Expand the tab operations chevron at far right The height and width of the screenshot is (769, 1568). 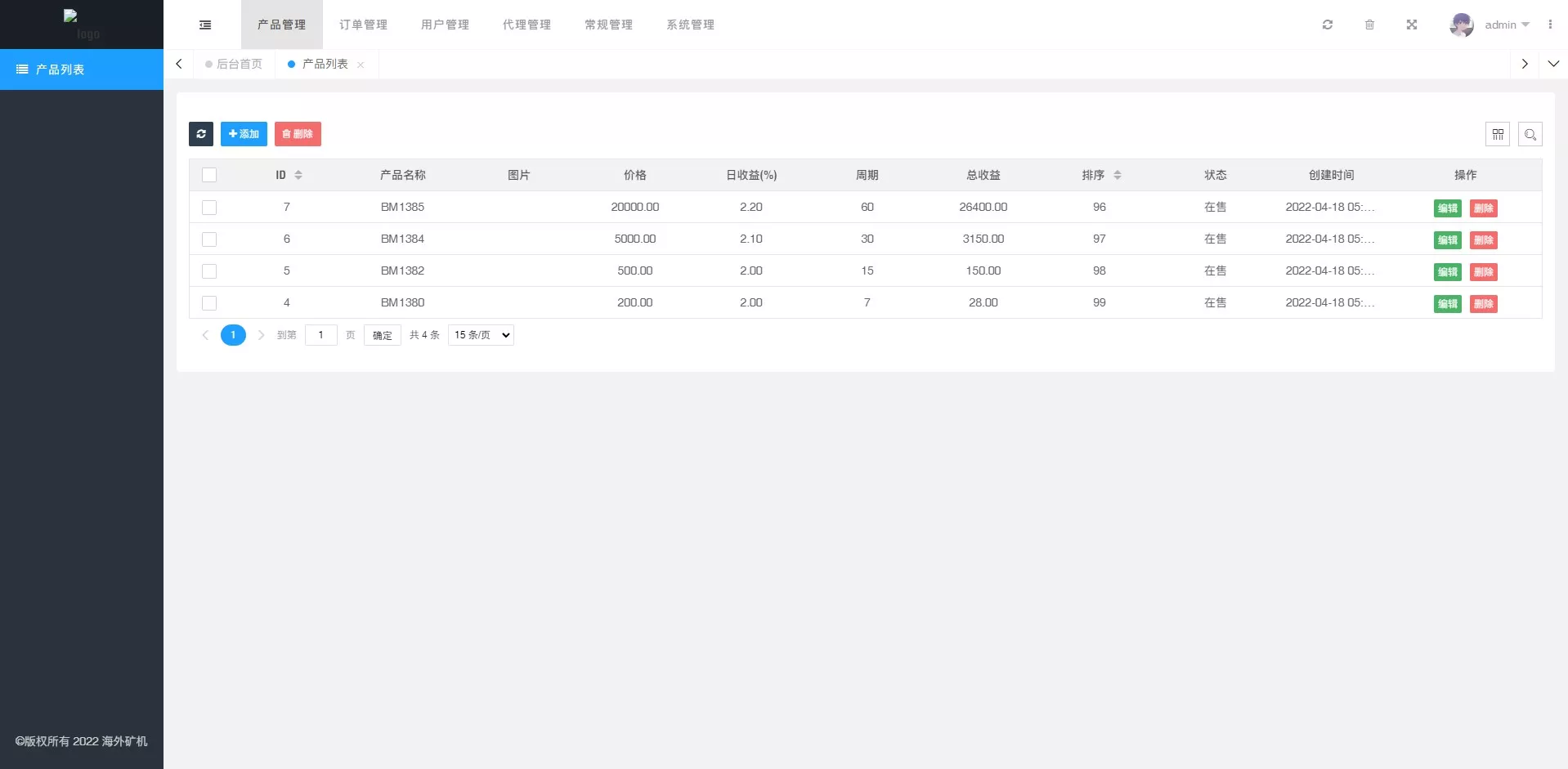click(1553, 64)
